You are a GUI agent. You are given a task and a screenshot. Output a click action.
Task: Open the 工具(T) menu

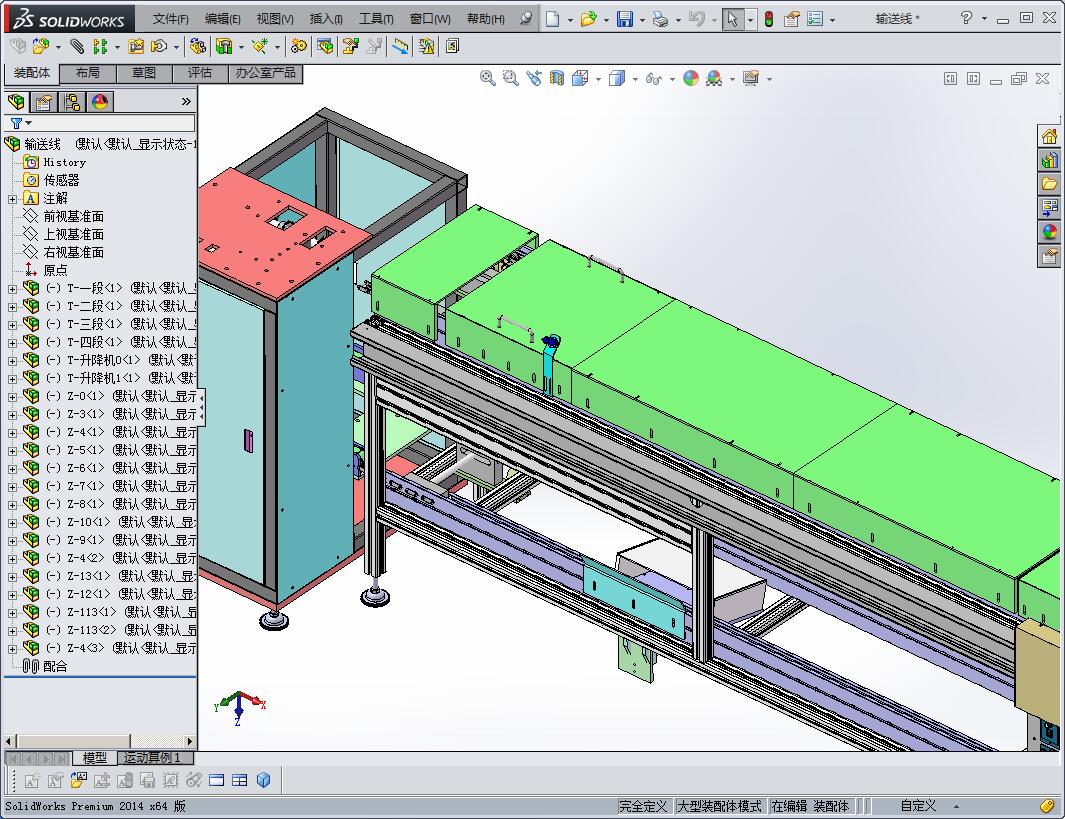coord(376,19)
